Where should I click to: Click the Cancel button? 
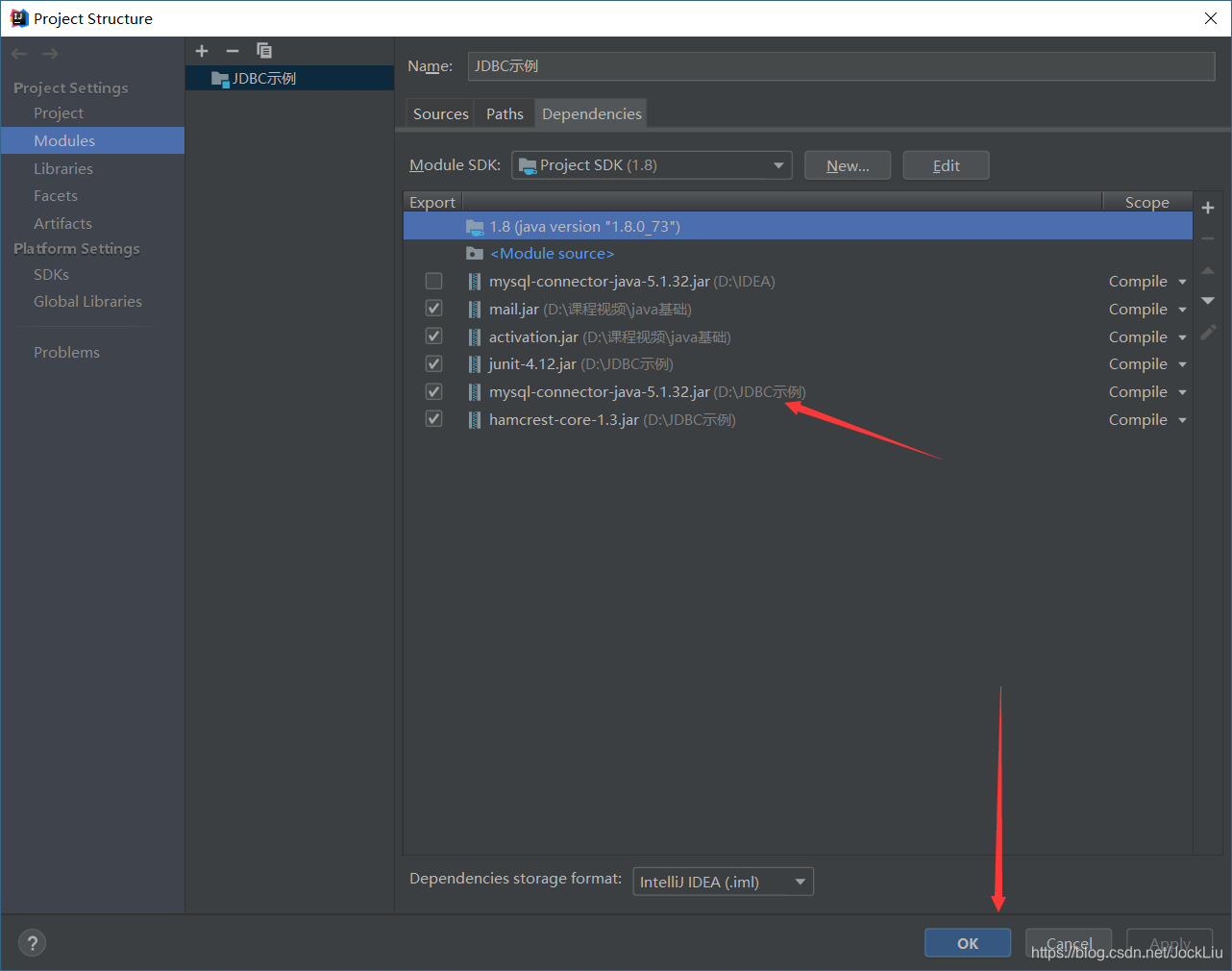(x=1069, y=943)
